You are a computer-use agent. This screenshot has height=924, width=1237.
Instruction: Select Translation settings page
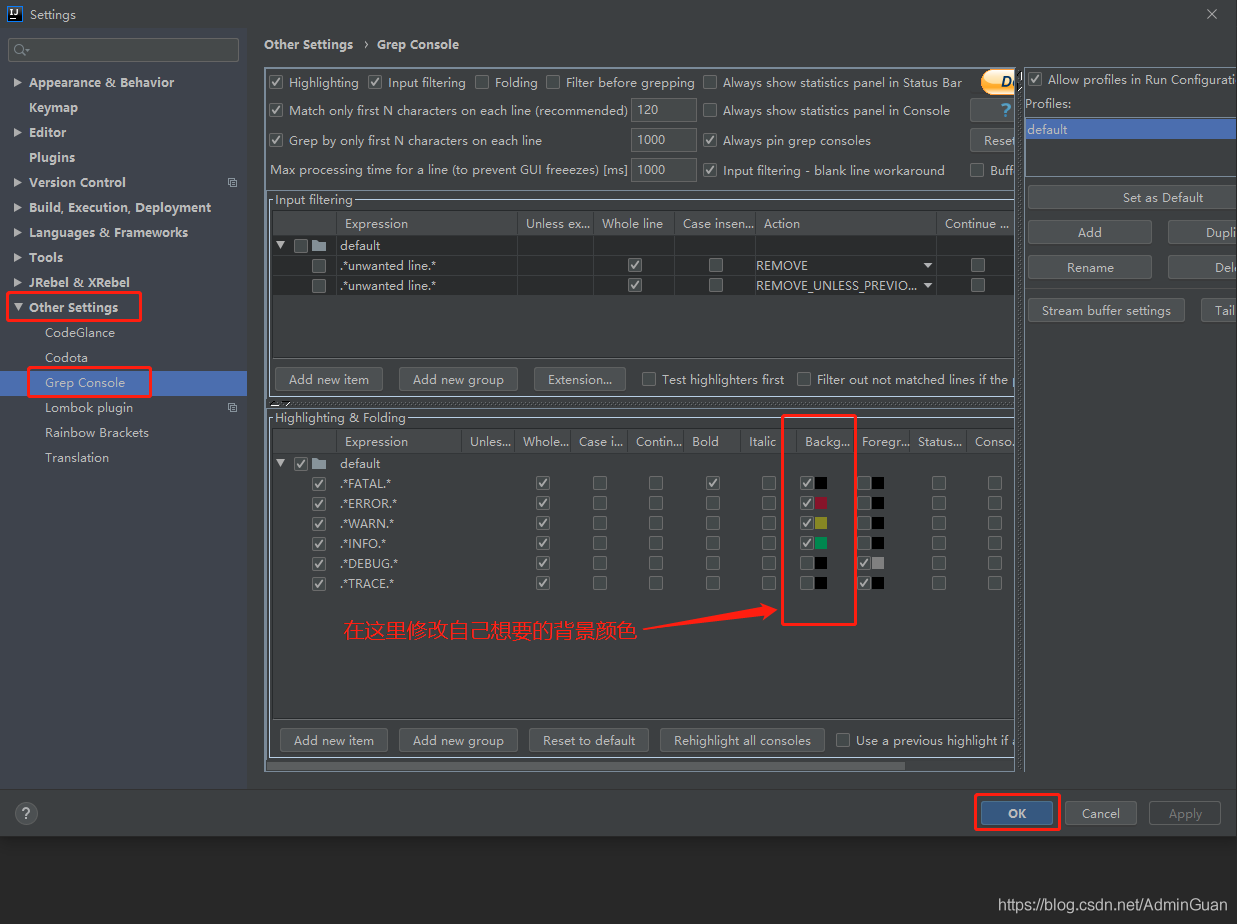(x=77, y=458)
